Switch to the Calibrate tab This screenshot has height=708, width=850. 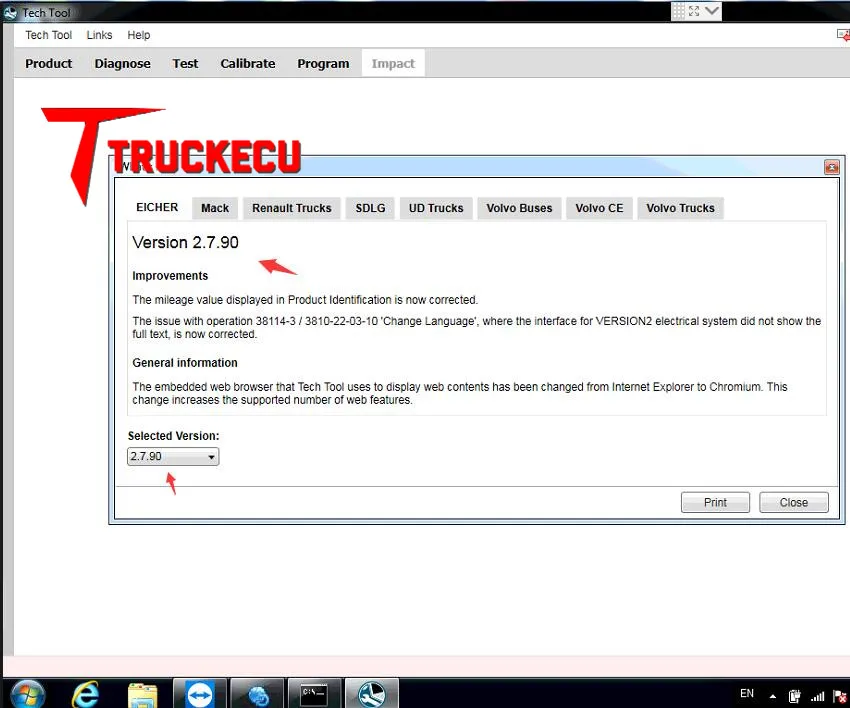(x=248, y=63)
